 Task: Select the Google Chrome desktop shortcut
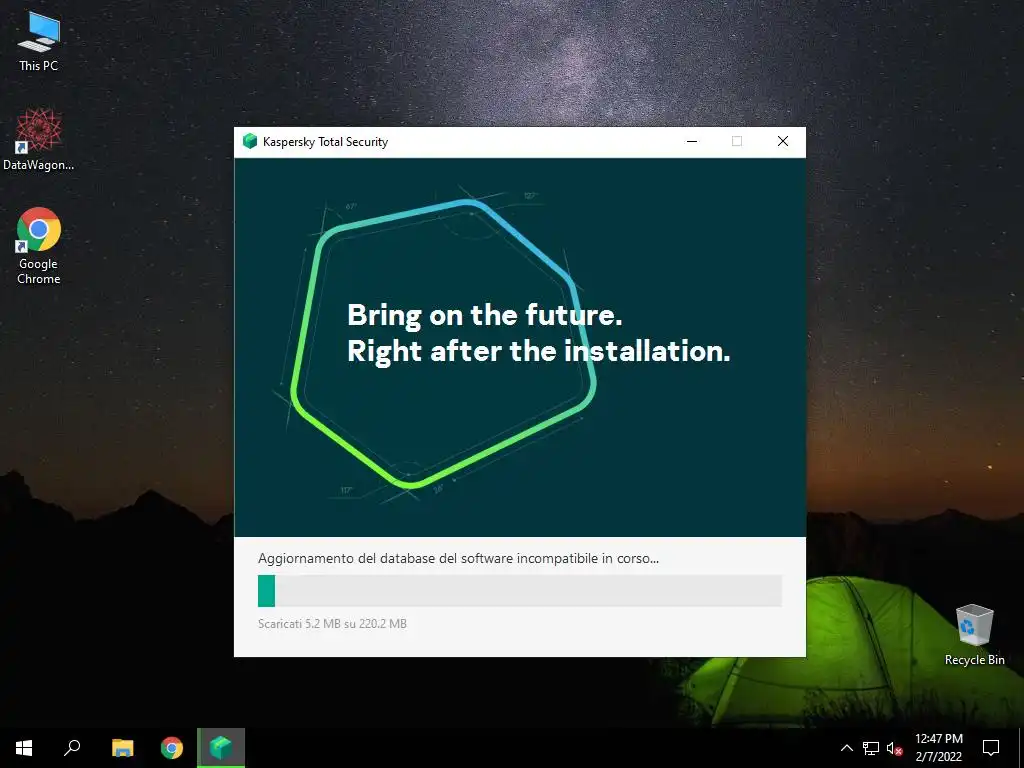[x=39, y=246]
